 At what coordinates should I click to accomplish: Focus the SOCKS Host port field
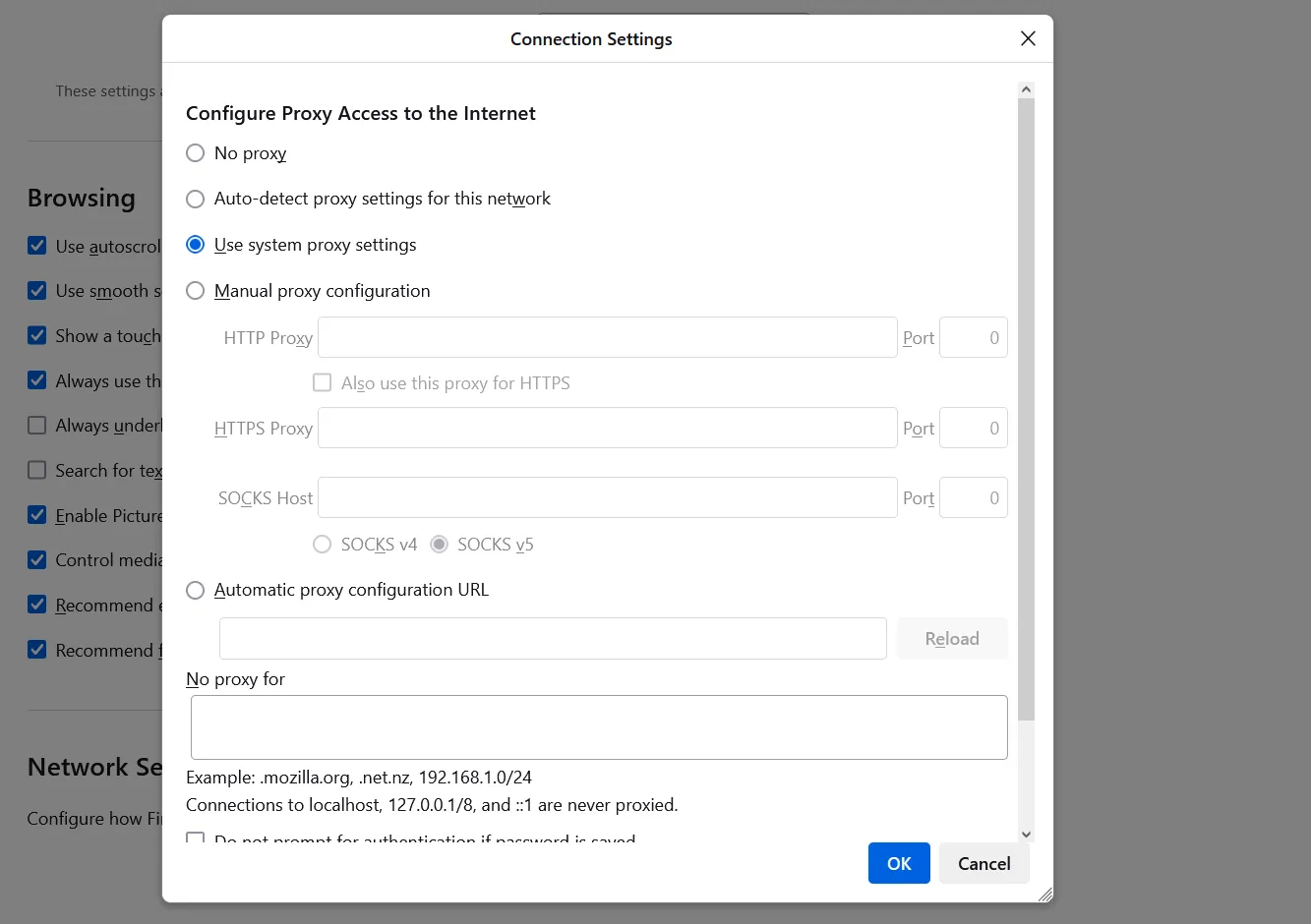973,498
